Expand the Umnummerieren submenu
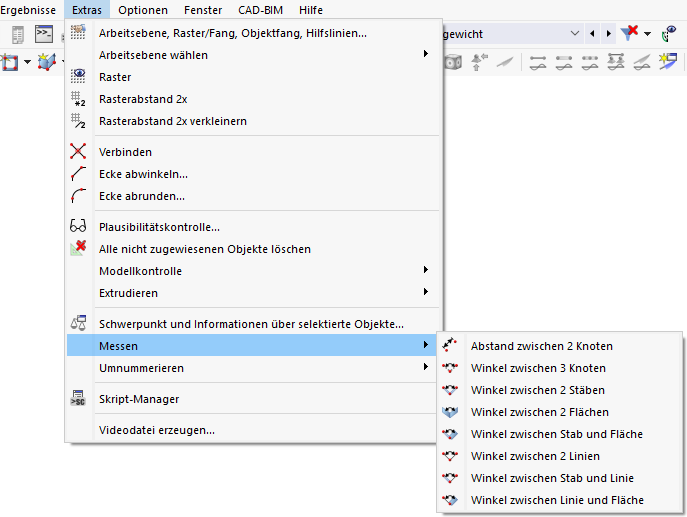Screen dimensions: 687x517 pyautogui.click(x=253, y=368)
